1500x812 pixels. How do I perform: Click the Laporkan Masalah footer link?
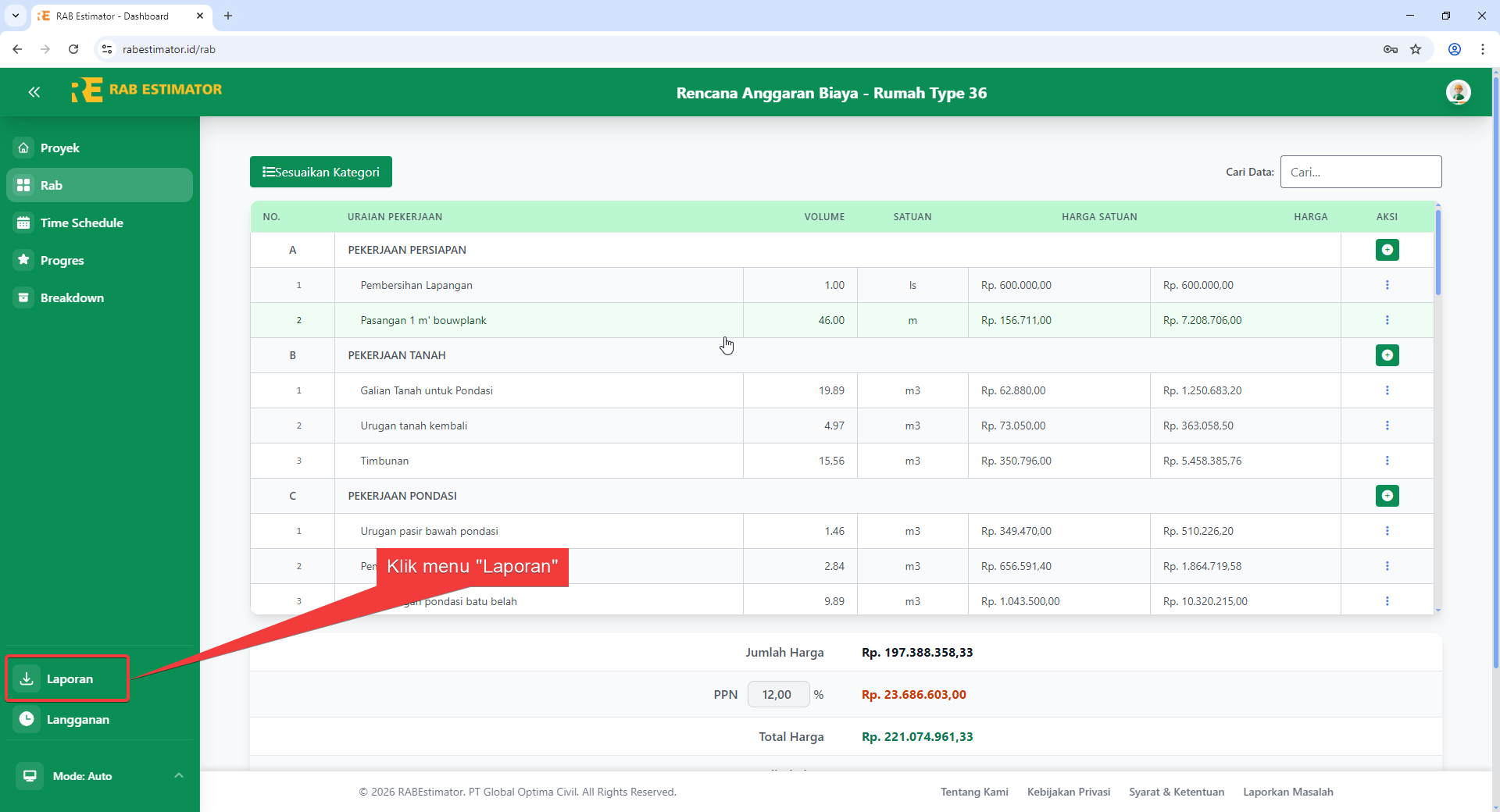[1287, 792]
